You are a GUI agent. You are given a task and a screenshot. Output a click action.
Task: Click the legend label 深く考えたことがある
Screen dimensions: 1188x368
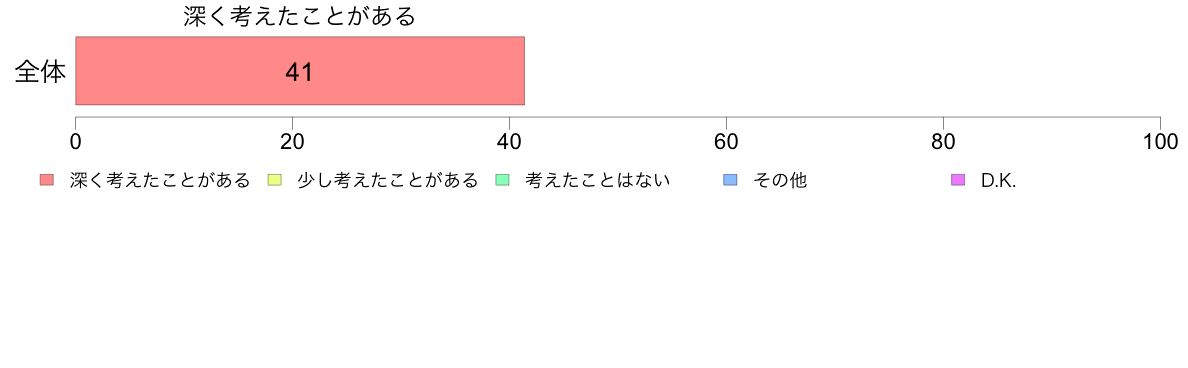(x=160, y=180)
